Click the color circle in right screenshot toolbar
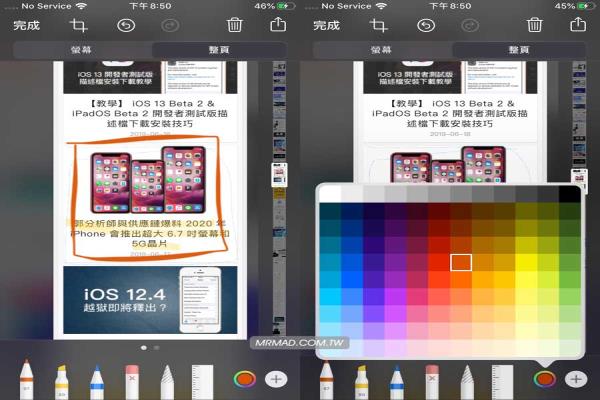Screen dimensions: 600x400 545,379
